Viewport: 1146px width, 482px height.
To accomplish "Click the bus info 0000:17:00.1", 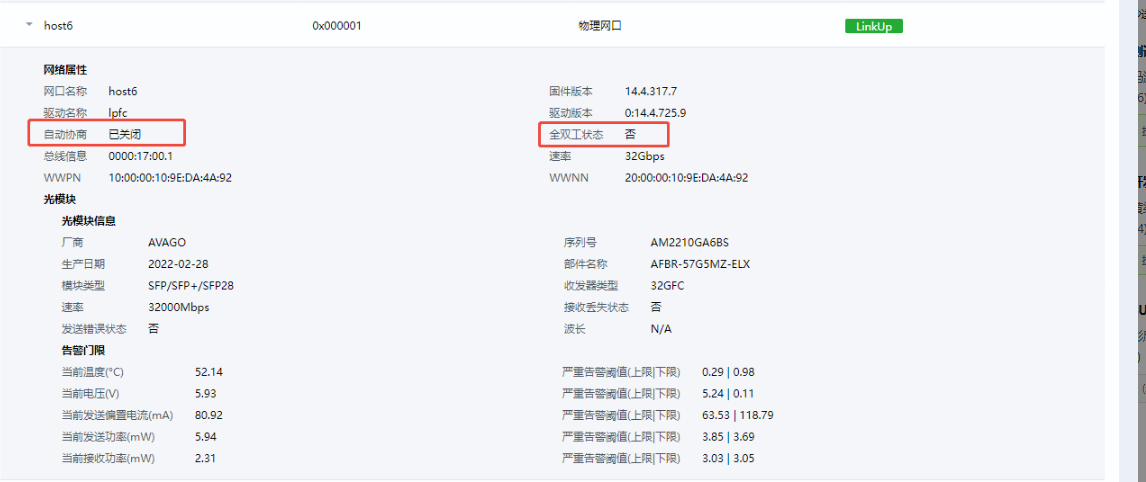I will click(x=140, y=156).
